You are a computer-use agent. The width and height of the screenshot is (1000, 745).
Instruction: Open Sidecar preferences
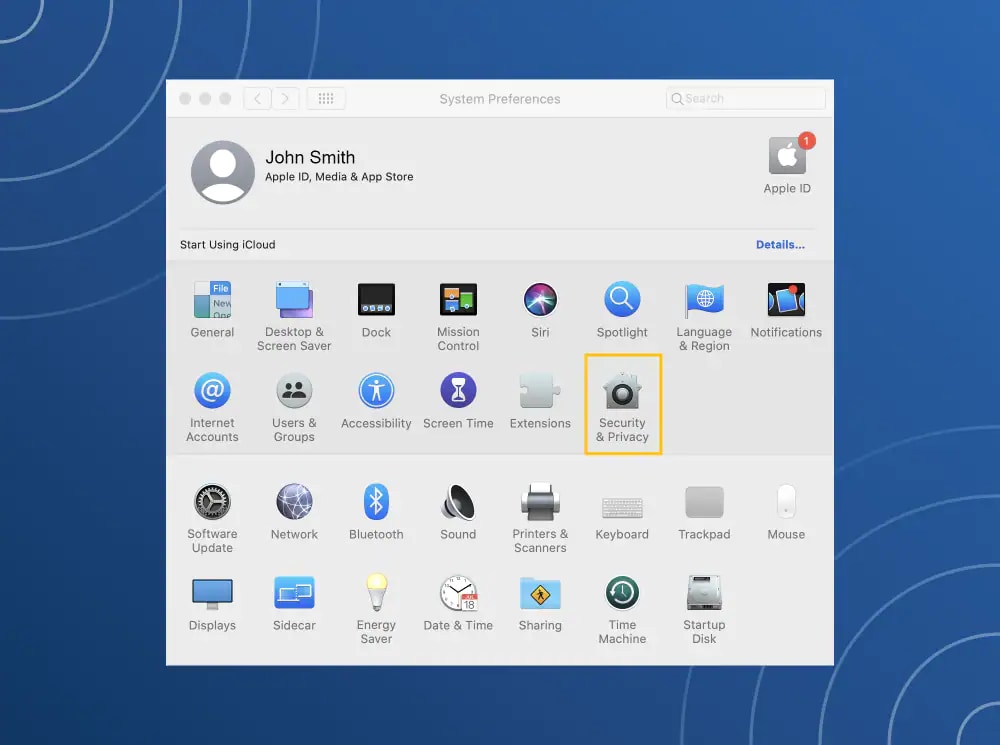click(x=294, y=603)
